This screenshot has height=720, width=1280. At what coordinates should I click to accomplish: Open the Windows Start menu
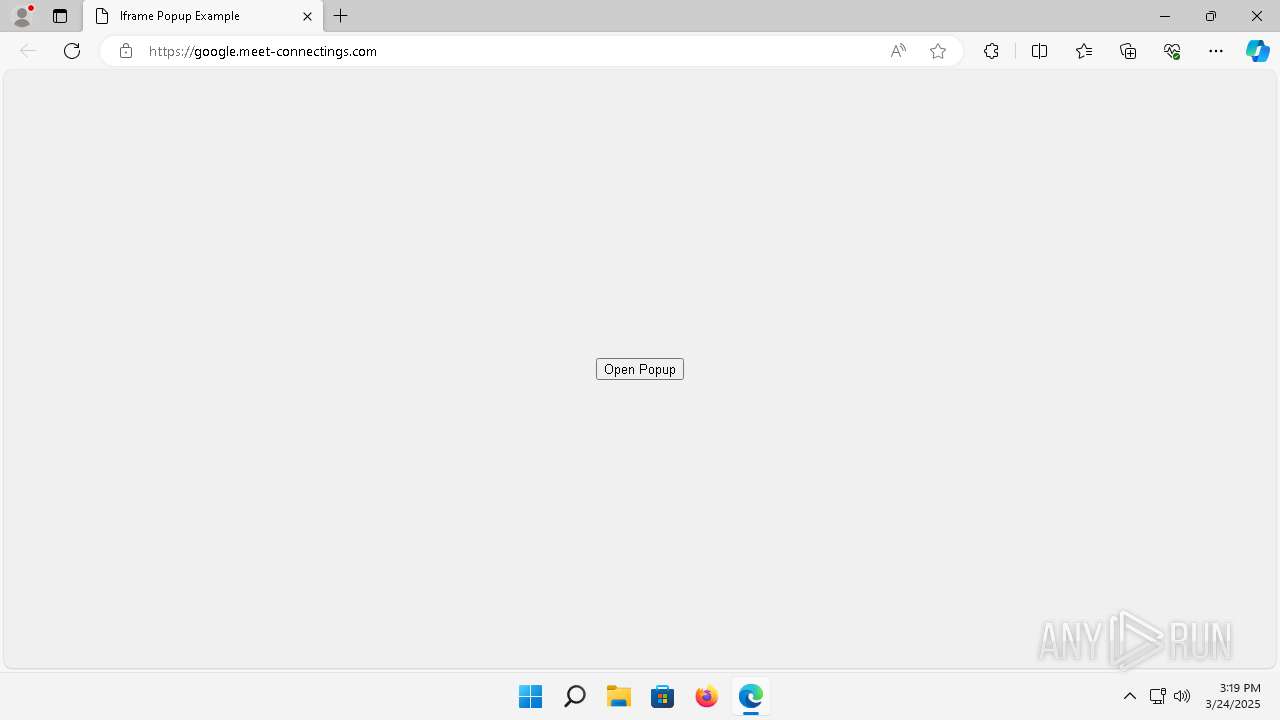530,696
